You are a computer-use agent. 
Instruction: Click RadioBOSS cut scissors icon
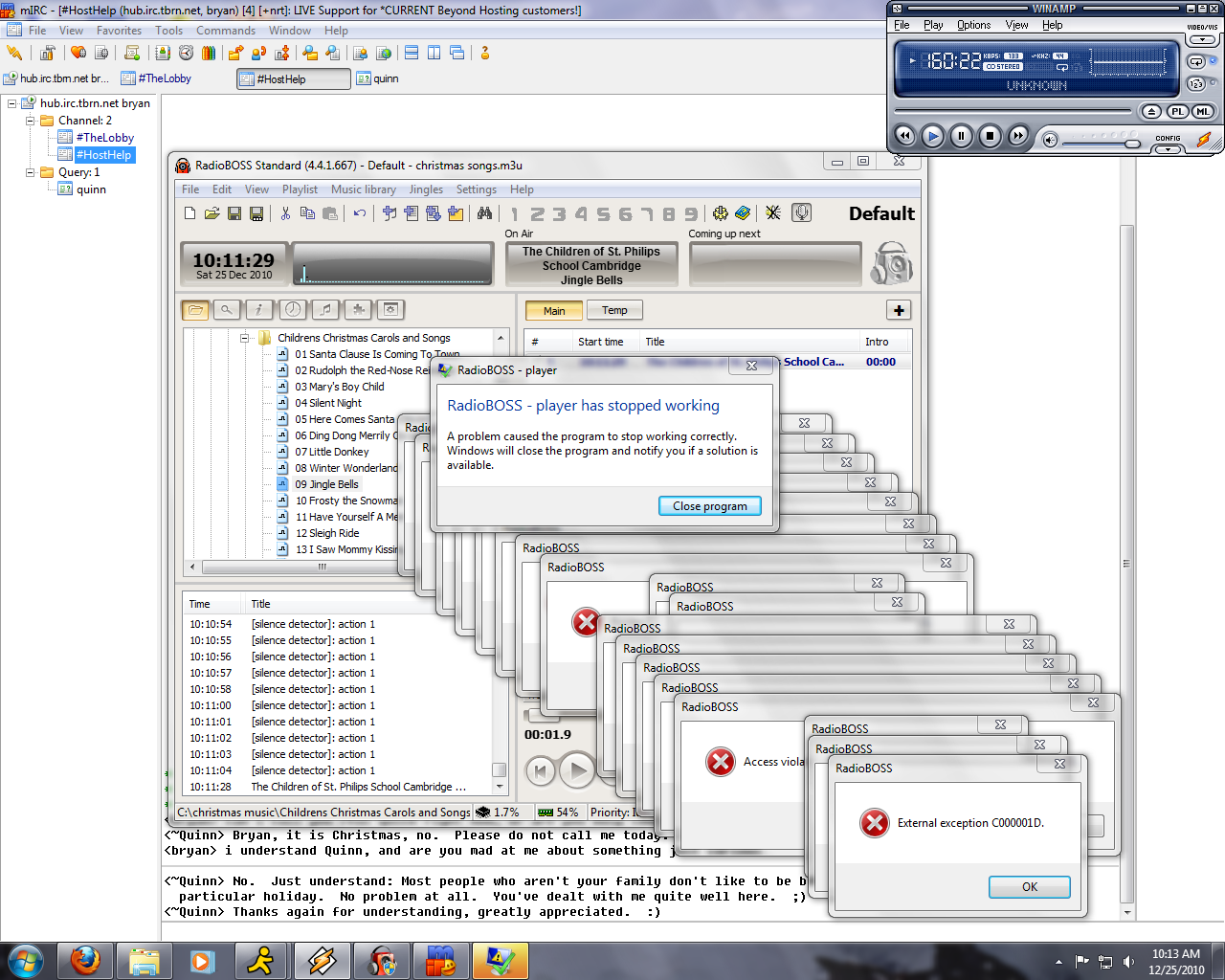285,213
